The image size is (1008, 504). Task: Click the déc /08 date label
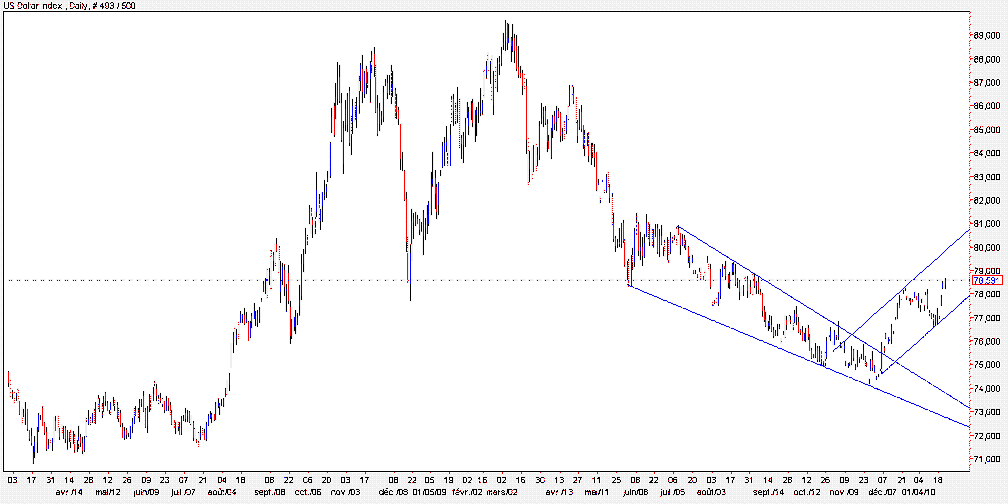[393, 492]
